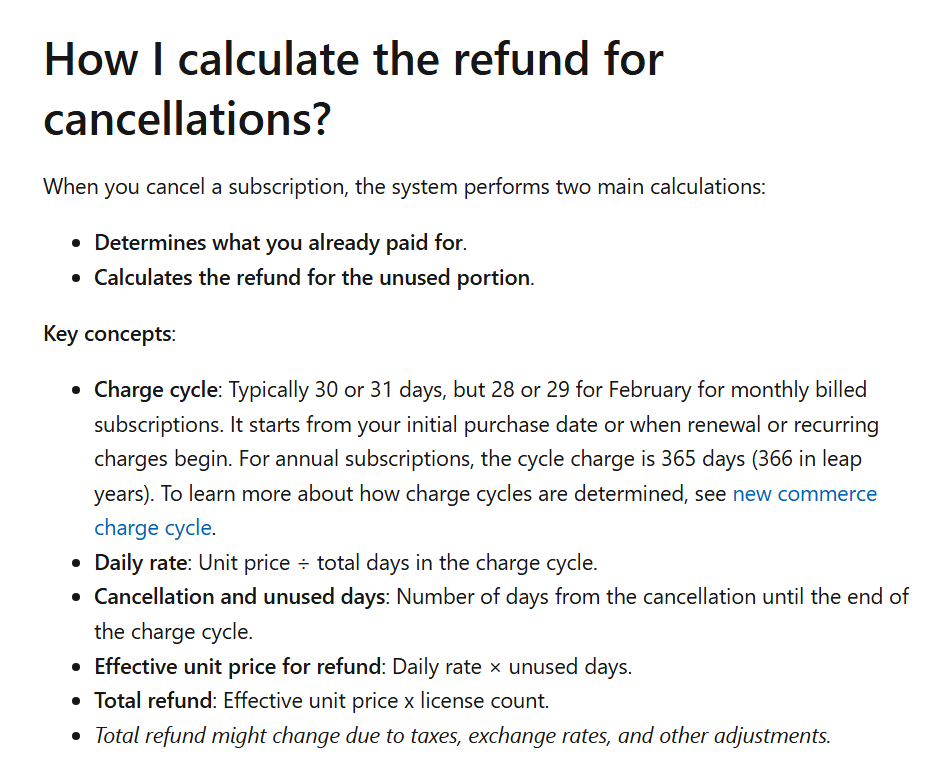Click 'Effective unit price for refund' term
Screen dimensions: 950x772
tap(238, 667)
